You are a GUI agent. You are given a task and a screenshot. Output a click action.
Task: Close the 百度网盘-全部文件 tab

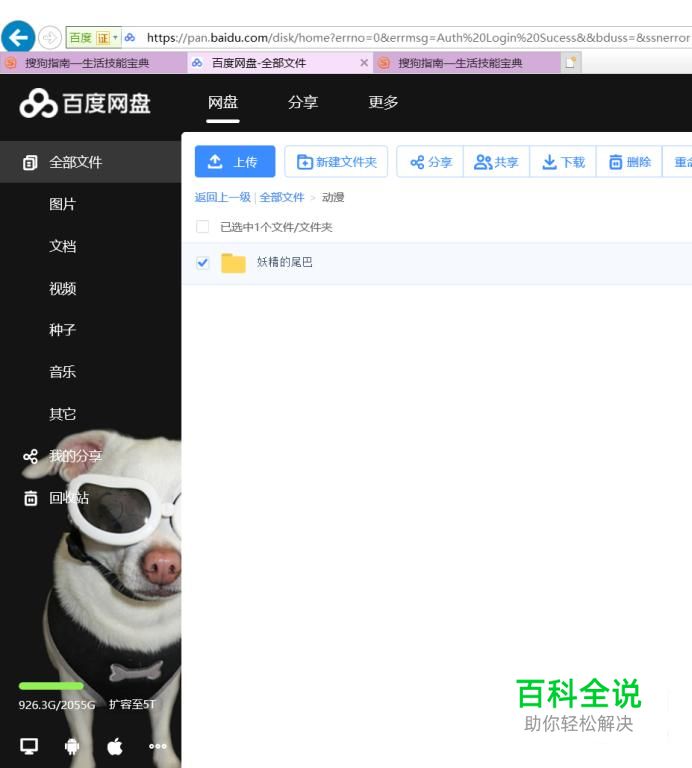[x=364, y=63]
